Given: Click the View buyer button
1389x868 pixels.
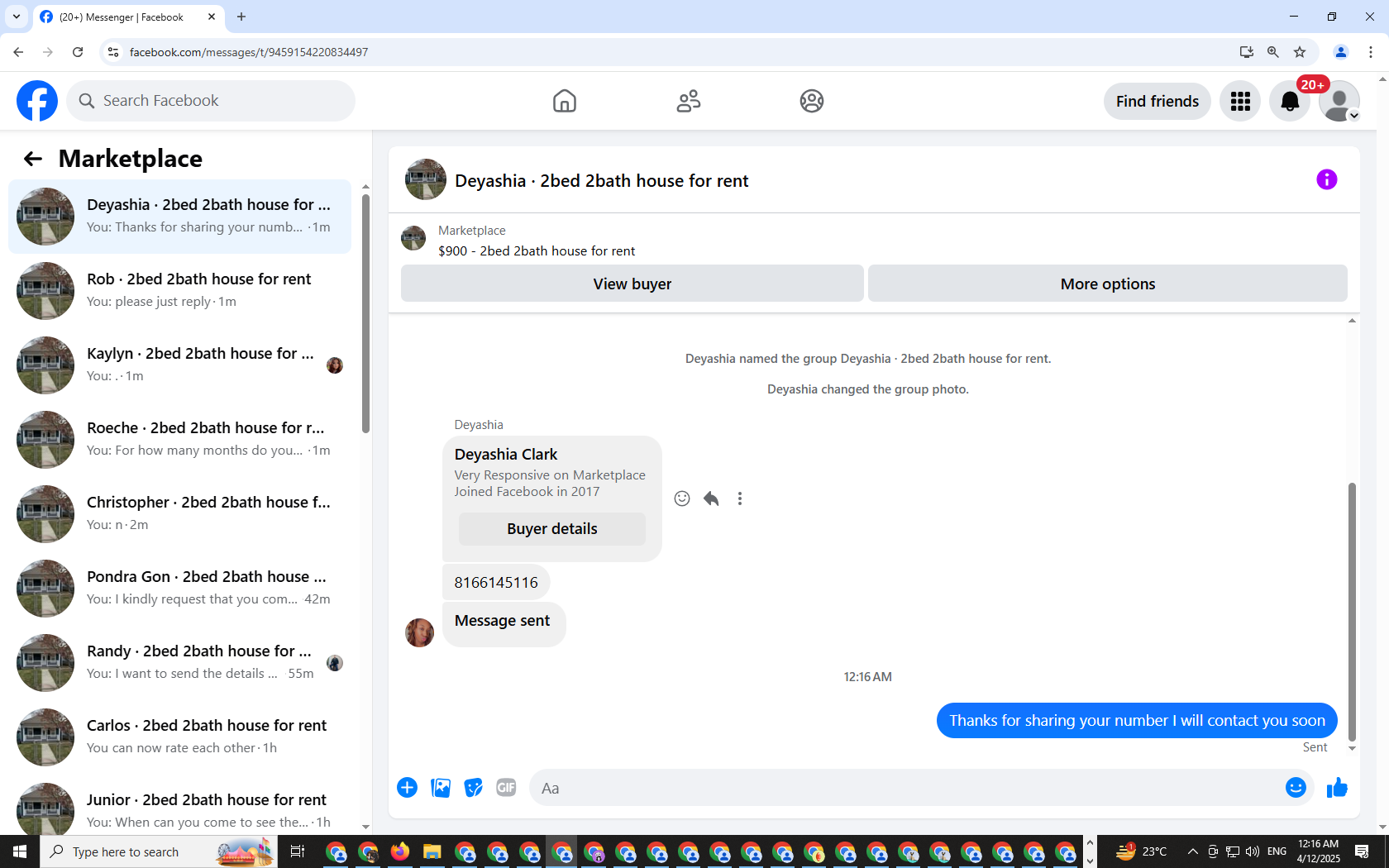Looking at the screenshot, I should click(x=632, y=284).
